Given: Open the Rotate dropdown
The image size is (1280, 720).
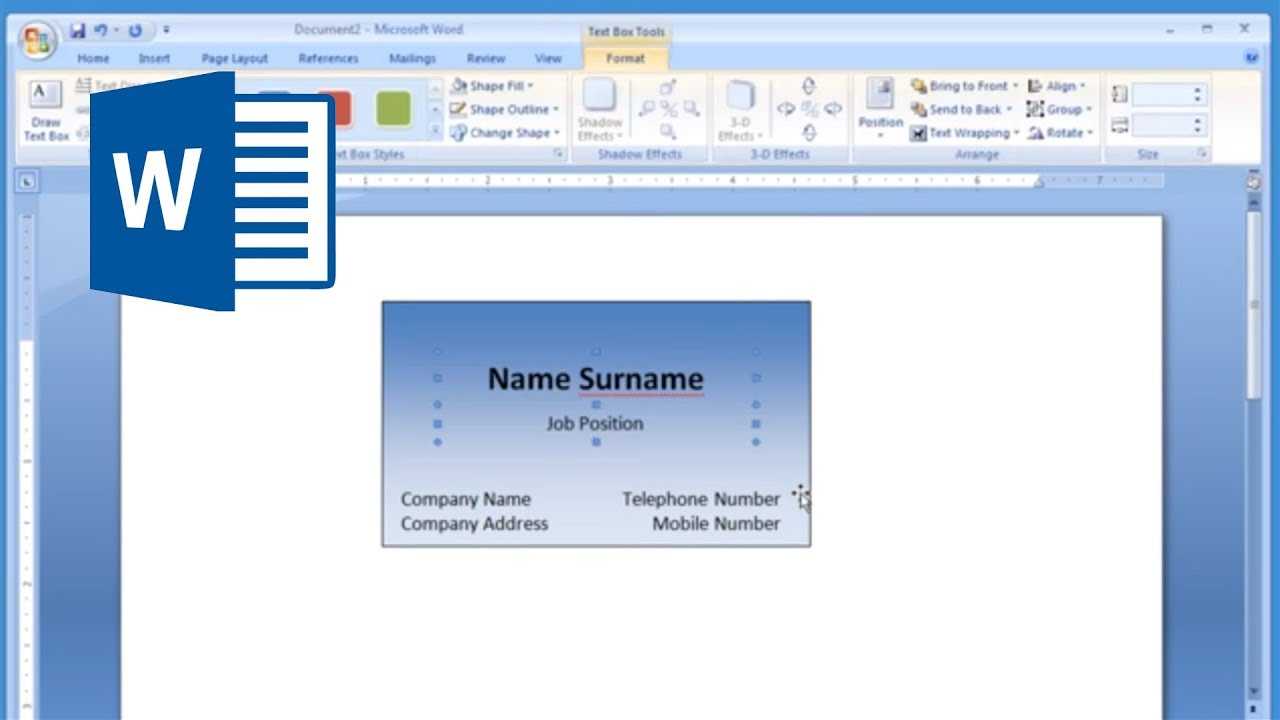Looking at the screenshot, I should pyautogui.click(x=1061, y=133).
